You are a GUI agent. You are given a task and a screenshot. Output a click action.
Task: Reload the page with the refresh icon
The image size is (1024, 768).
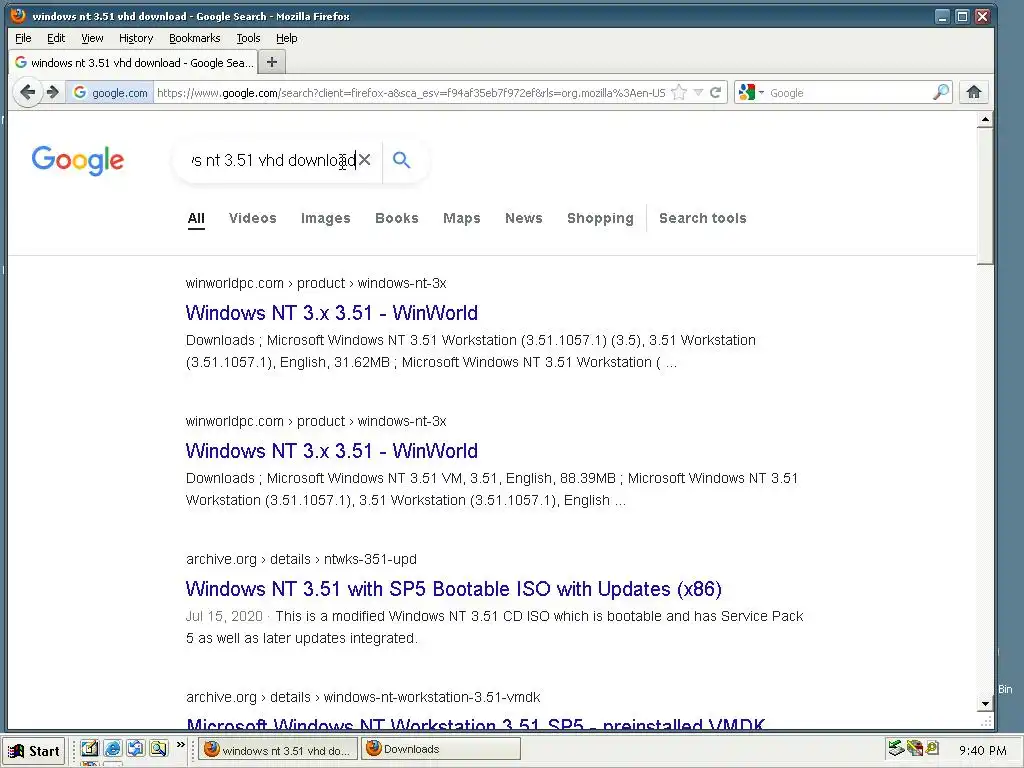[x=716, y=93]
